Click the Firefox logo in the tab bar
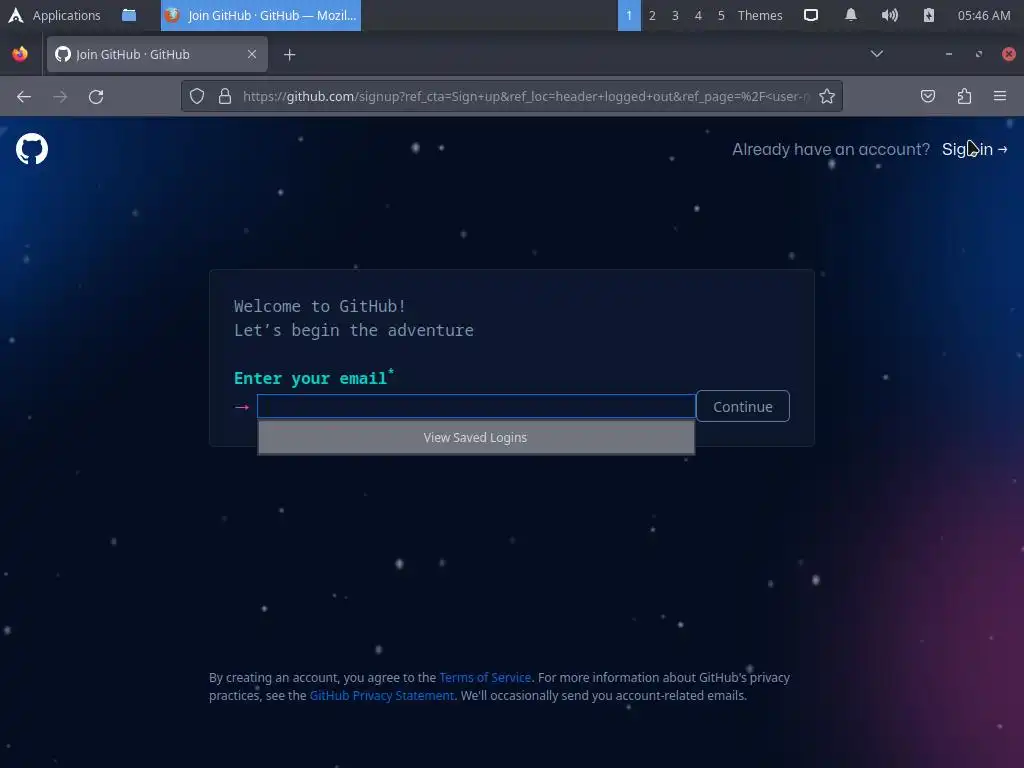Viewport: 1024px width, 768px height. pos(20,54)
